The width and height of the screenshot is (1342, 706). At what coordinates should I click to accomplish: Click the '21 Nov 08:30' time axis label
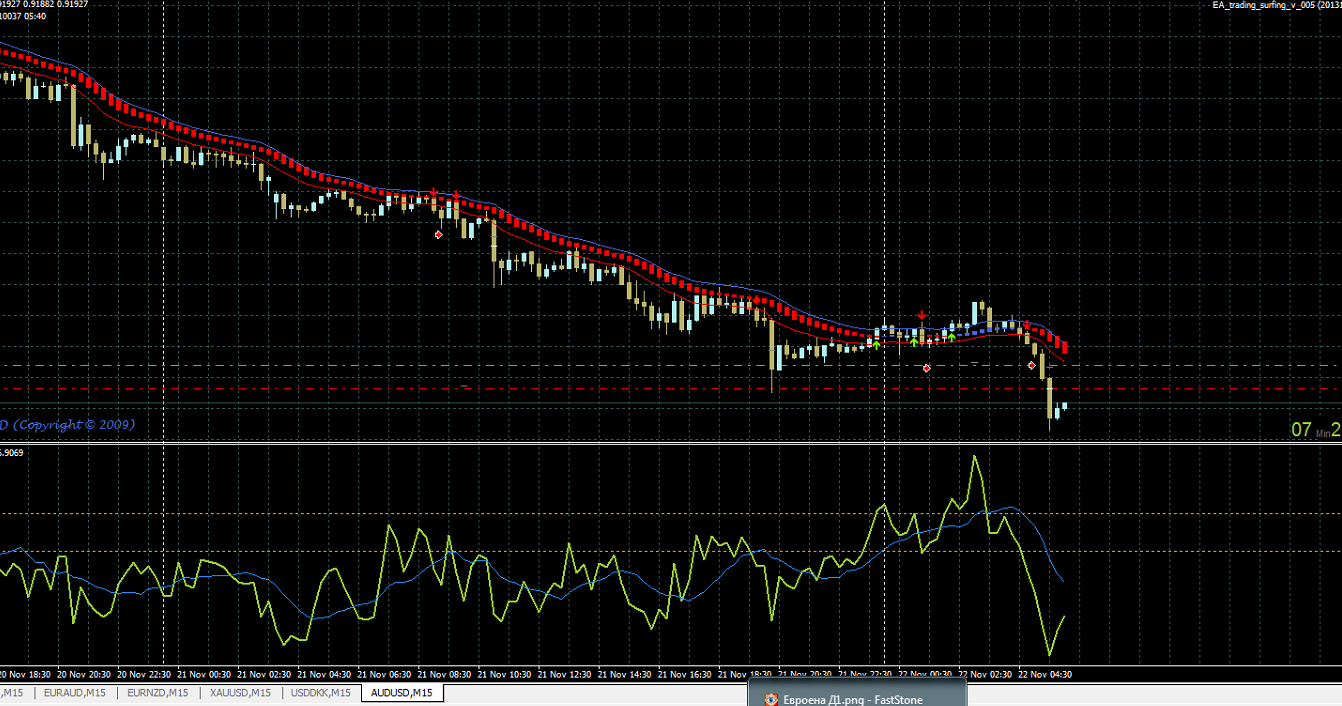point(445,674)
